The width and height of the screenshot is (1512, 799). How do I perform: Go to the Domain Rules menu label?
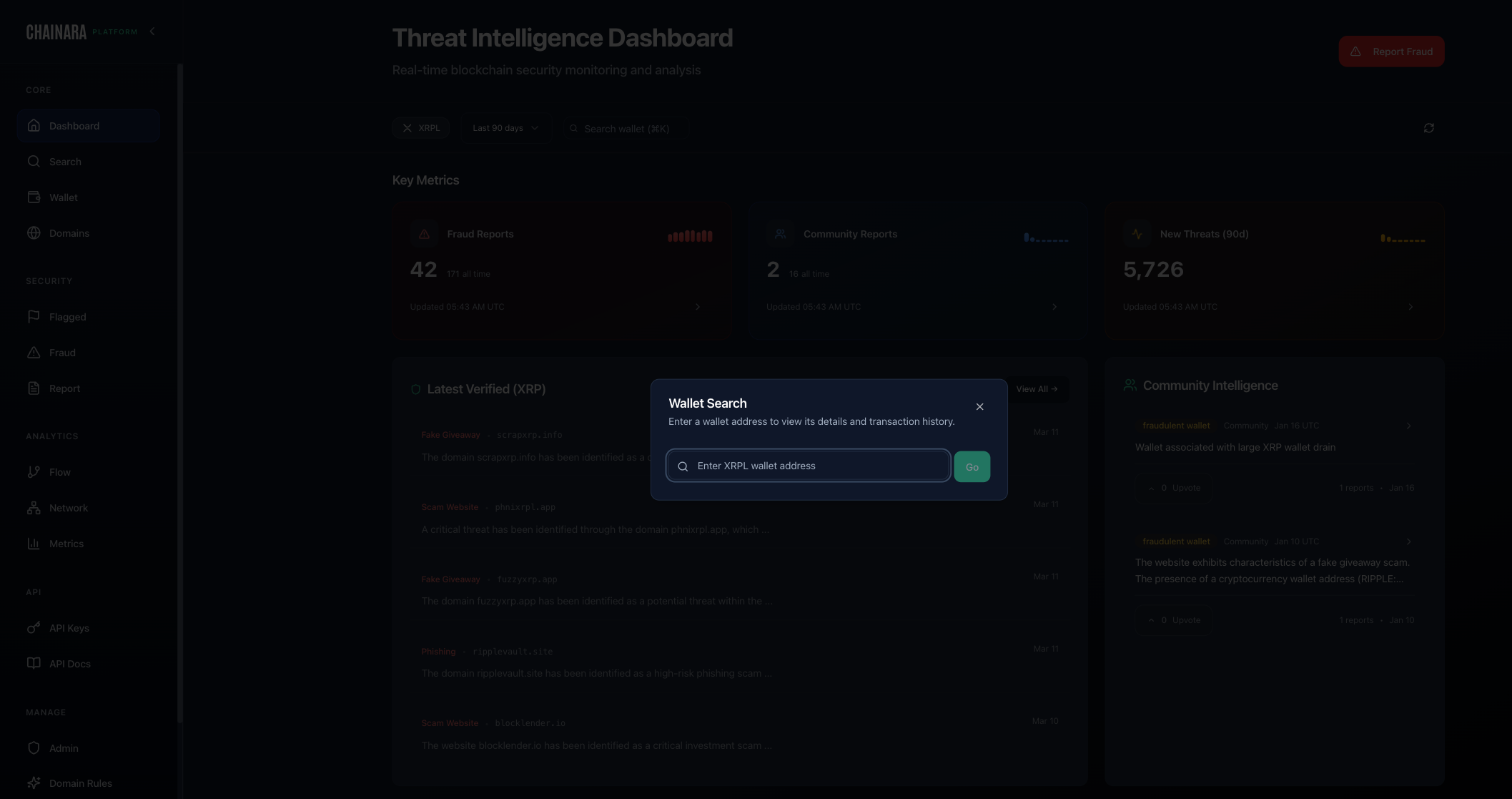81,783
